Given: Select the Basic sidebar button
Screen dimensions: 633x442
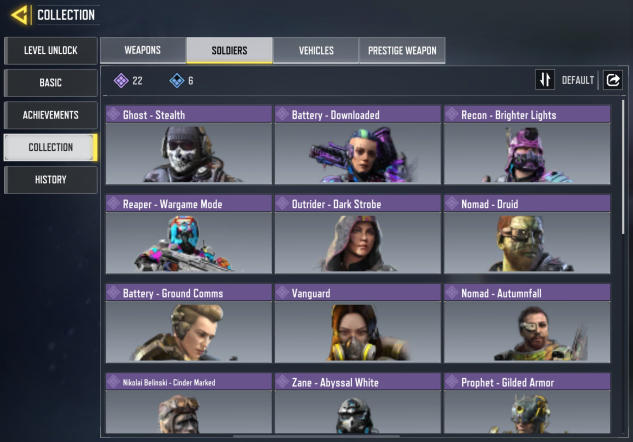Looking at the screenshot, I should 50,83.
